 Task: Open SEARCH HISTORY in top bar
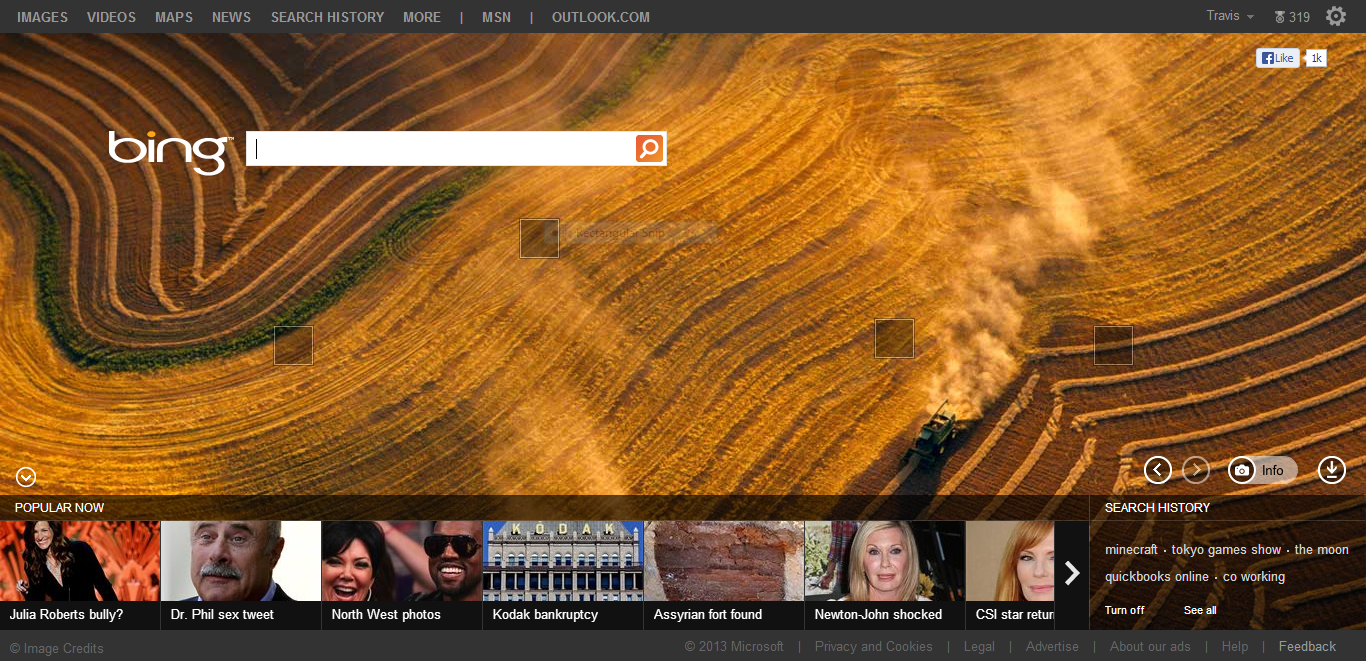(327, 17)
